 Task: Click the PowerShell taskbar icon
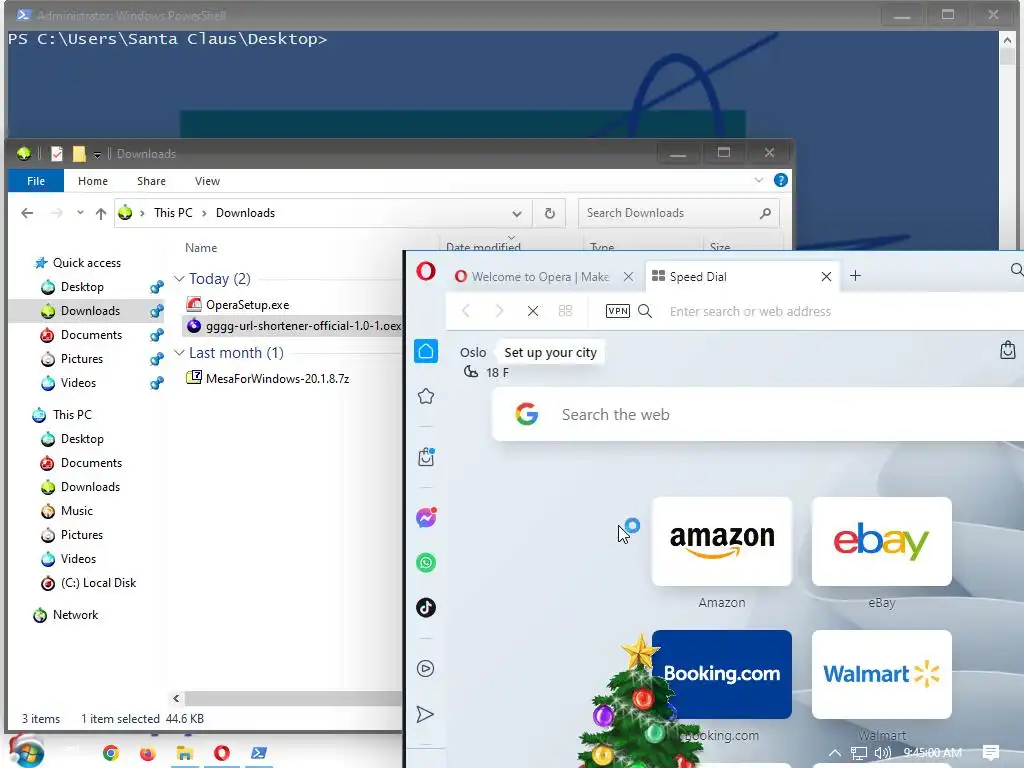coord(259,753)
